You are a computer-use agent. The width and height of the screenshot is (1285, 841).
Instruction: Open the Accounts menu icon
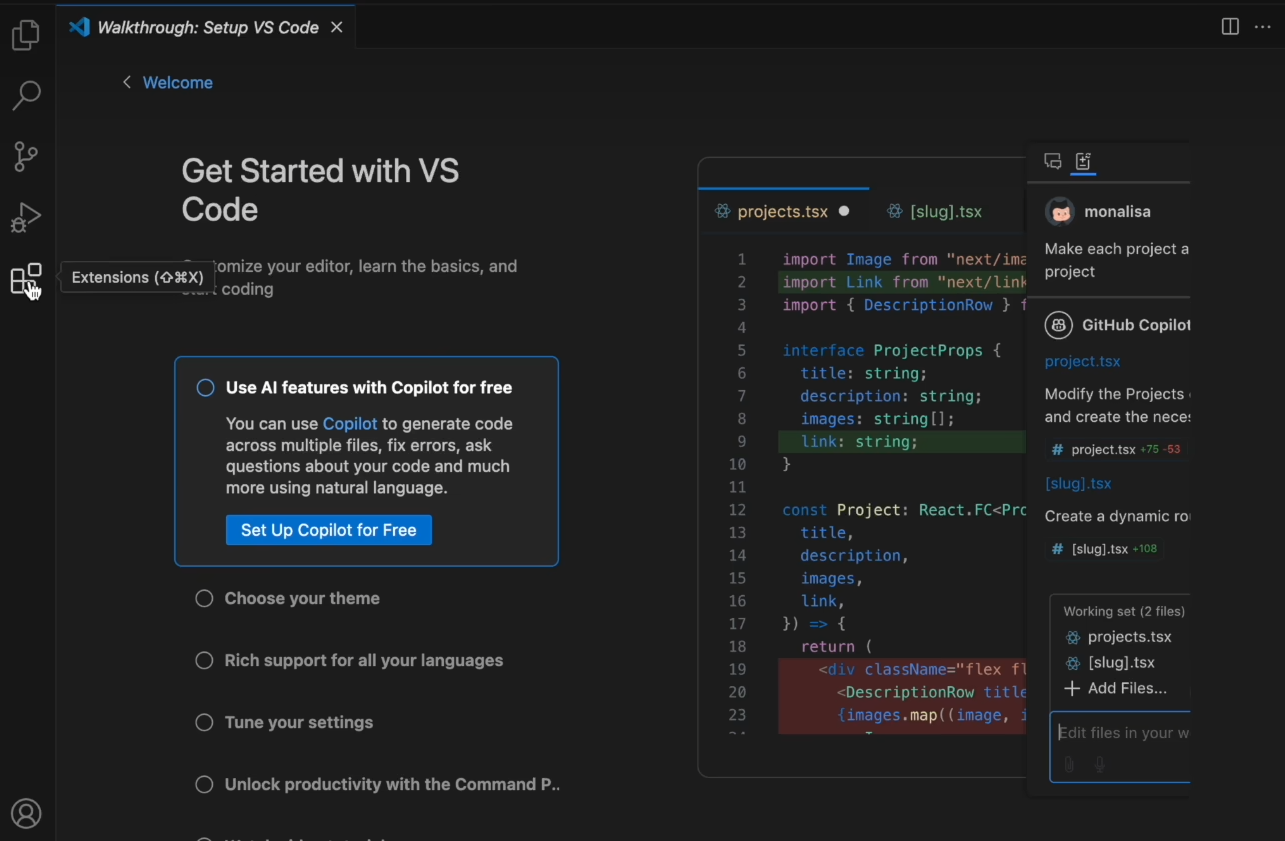pyautogui.click(x=26, y=813)
